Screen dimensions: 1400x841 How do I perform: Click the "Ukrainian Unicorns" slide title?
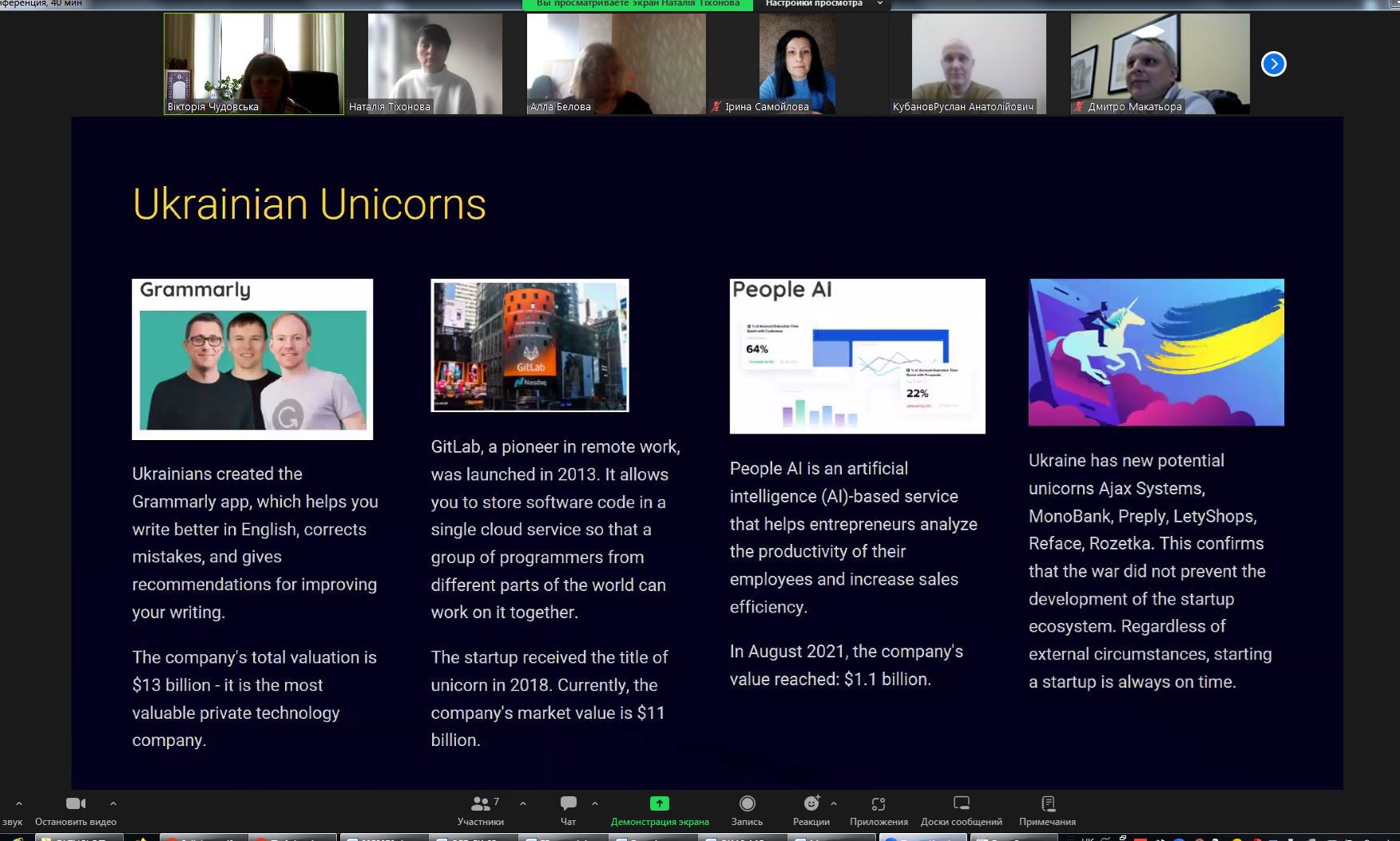click(310, 204)
